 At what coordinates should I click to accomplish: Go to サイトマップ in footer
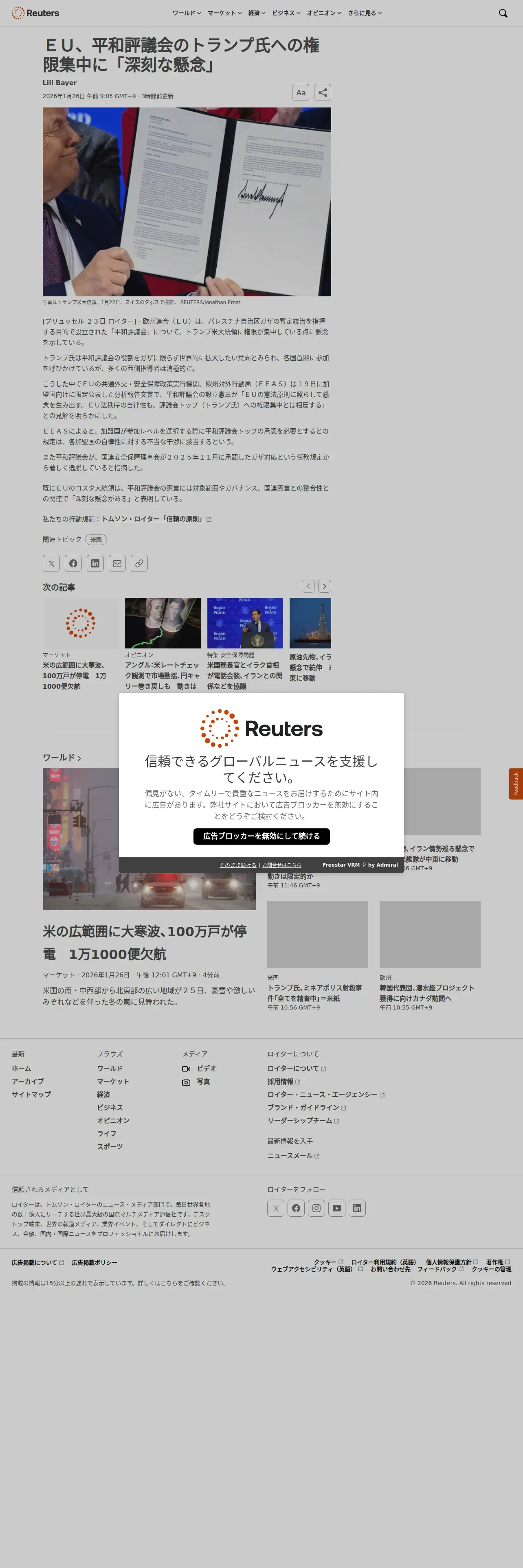pyautogui.click(x=31, y=1095)
